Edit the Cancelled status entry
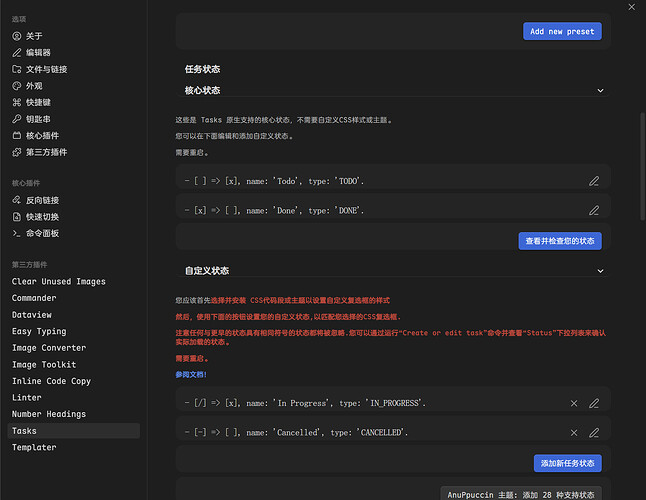This screenshot has width=646, height=500. click(594, 432)
